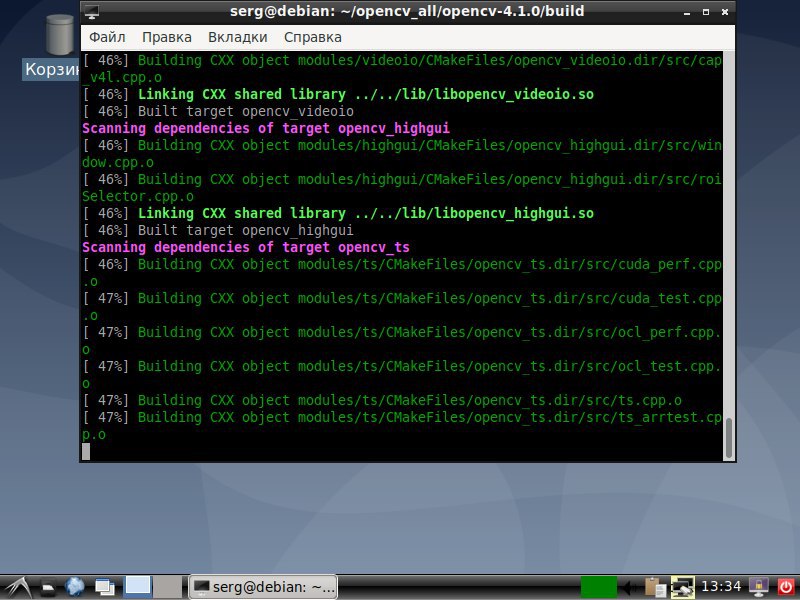
Task: Minimize the terminal window
Action: tap(687, 12)
